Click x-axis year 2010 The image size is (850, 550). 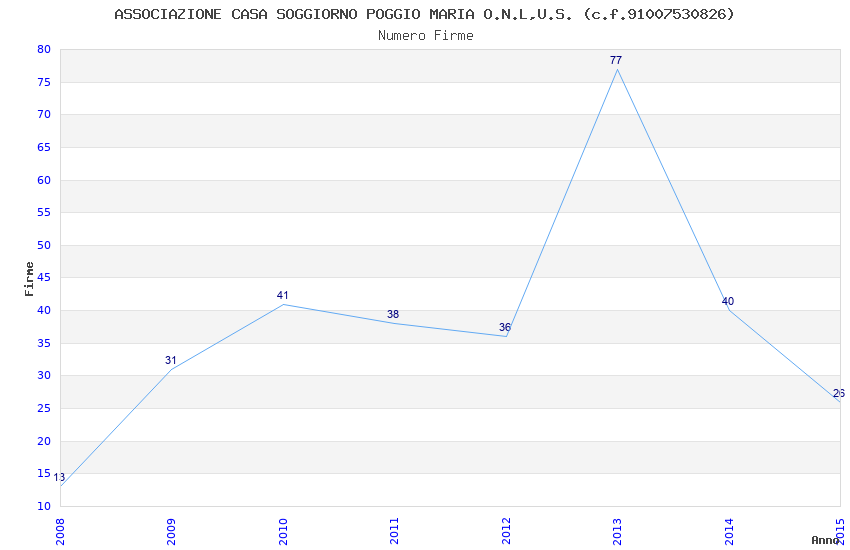pos(283,531)
